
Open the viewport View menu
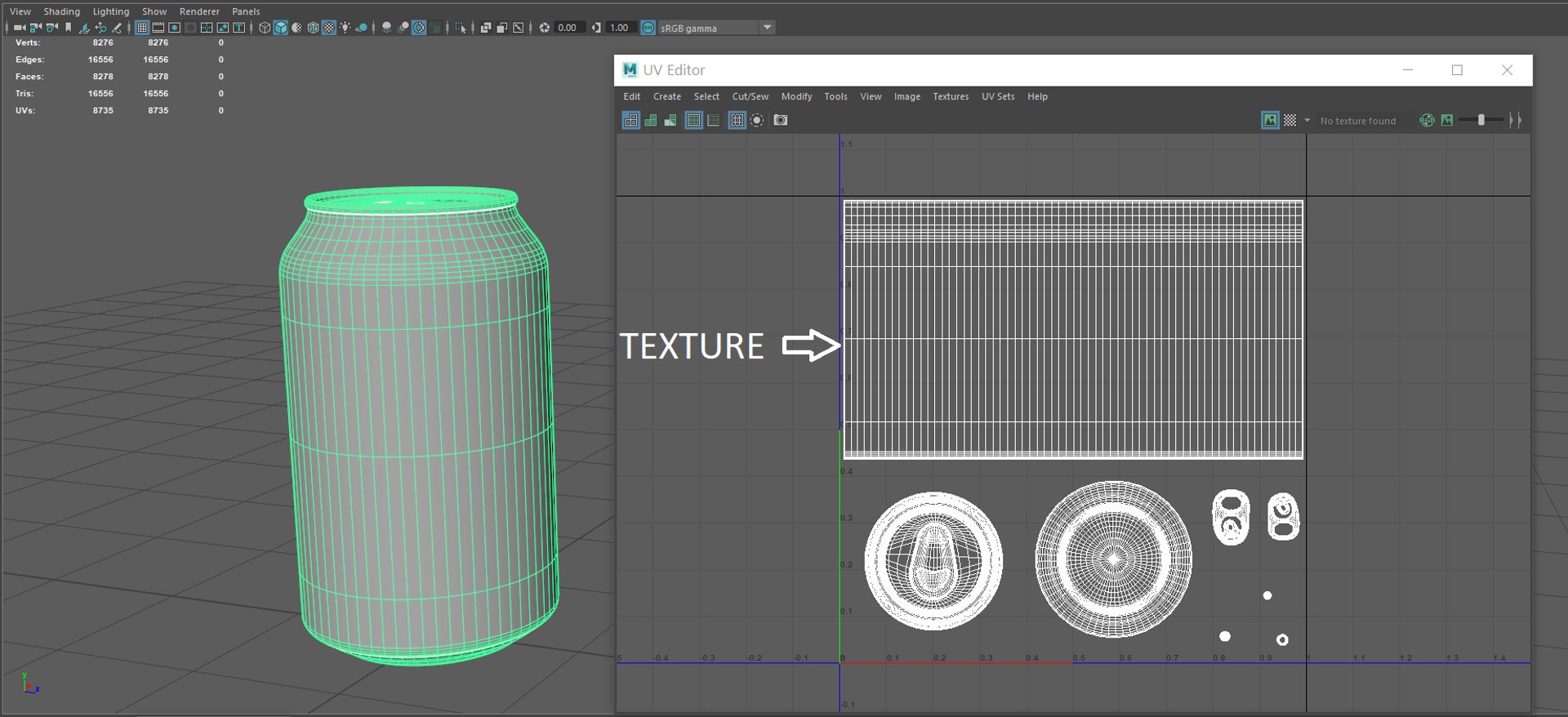[x=20, y=11]
